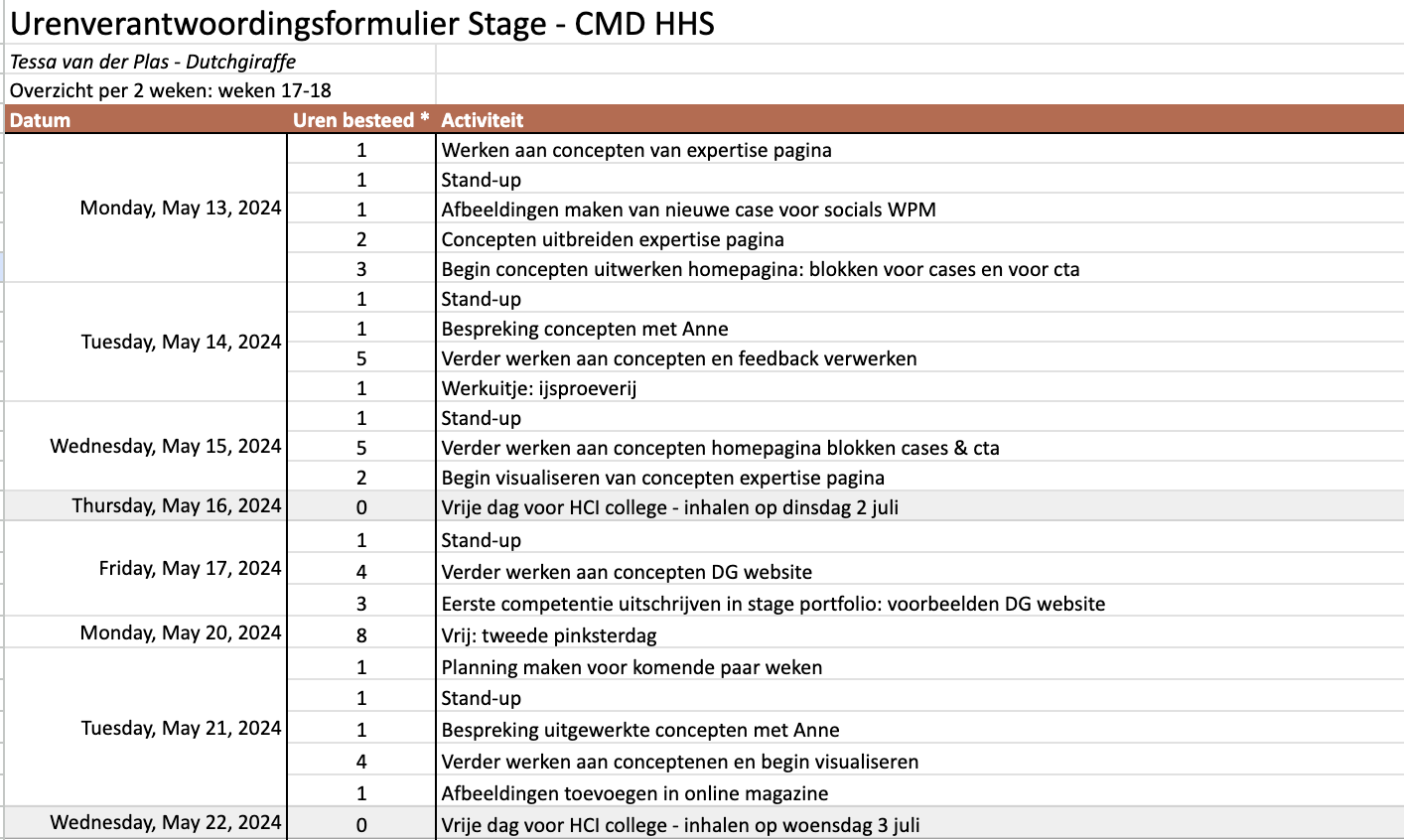Click the Thursday, May 16, 2024 cell
Viewport: 1404px width, 840px height.
tap(146, 506)
